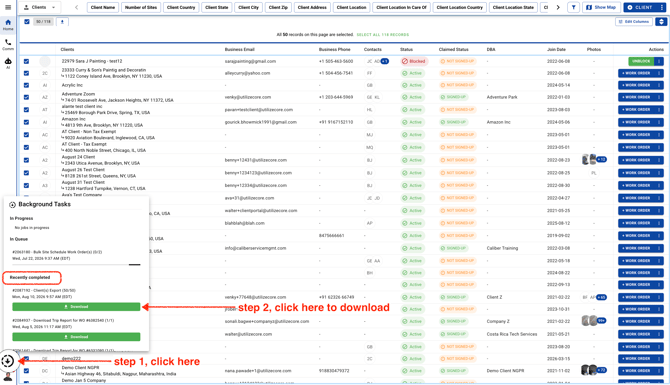
Task: Click the +1 contacts badge on Sara J Painting row
Action: [385, 61]
